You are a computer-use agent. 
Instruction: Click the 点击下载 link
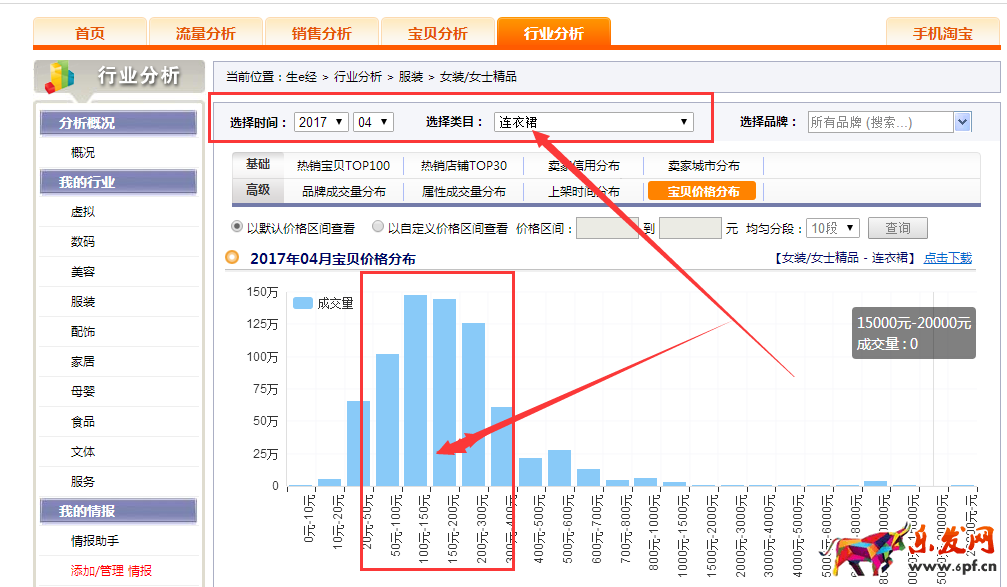tap(947, 257)
